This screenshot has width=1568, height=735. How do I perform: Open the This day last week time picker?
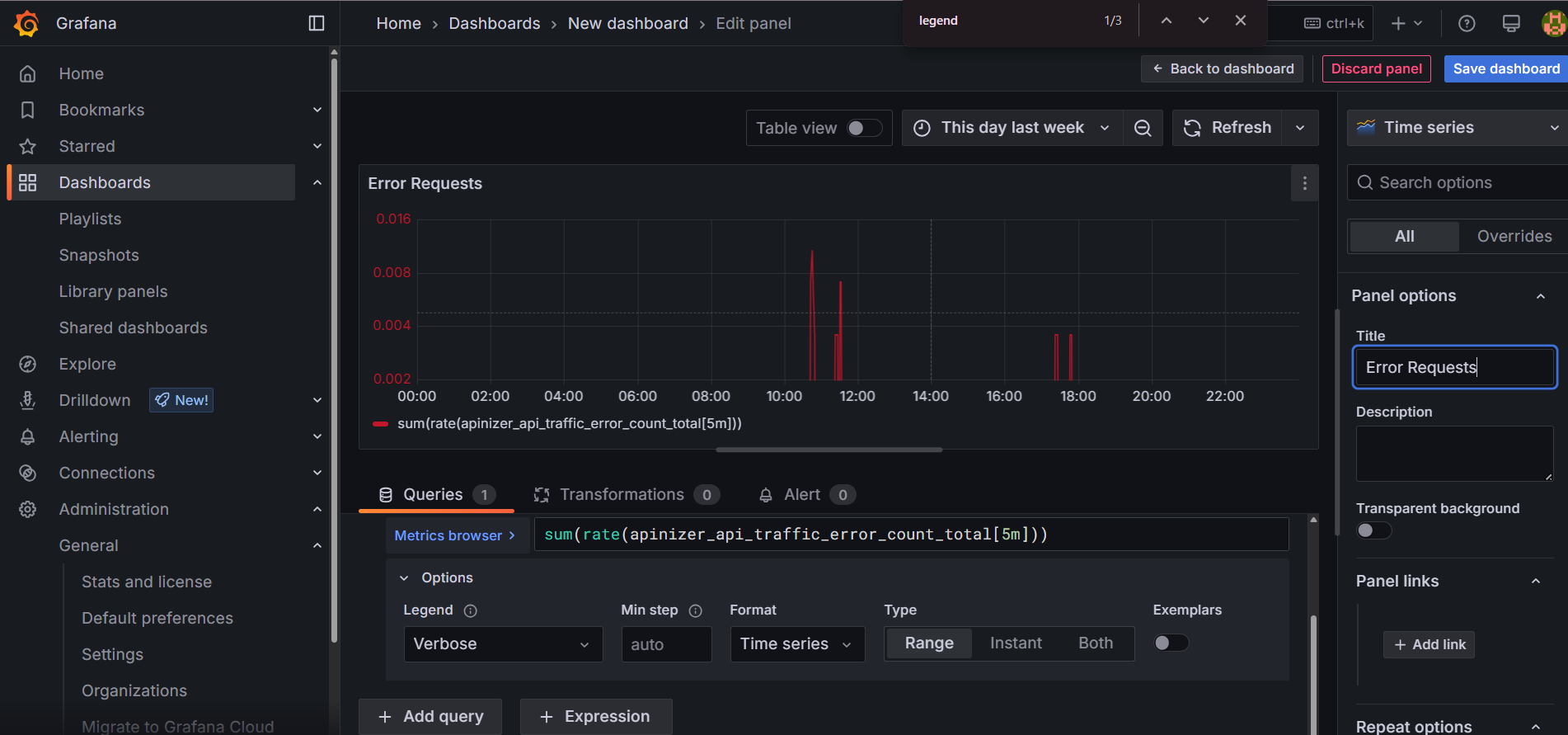pyautogui.click(x=1012, y=128)
